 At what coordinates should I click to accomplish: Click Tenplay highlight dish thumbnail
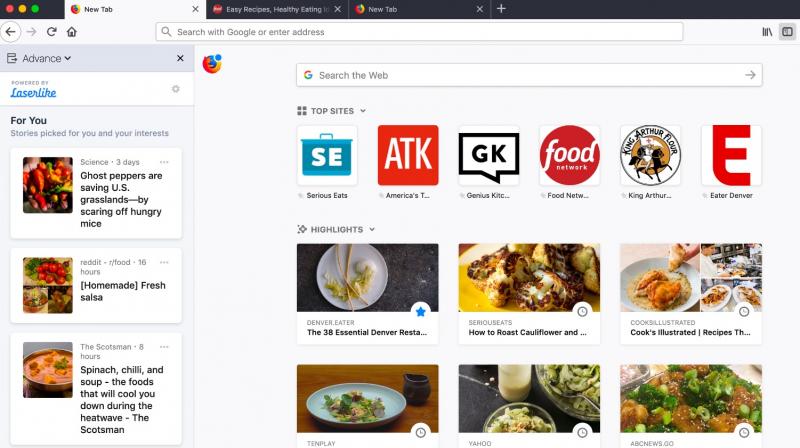pos(367,399)
